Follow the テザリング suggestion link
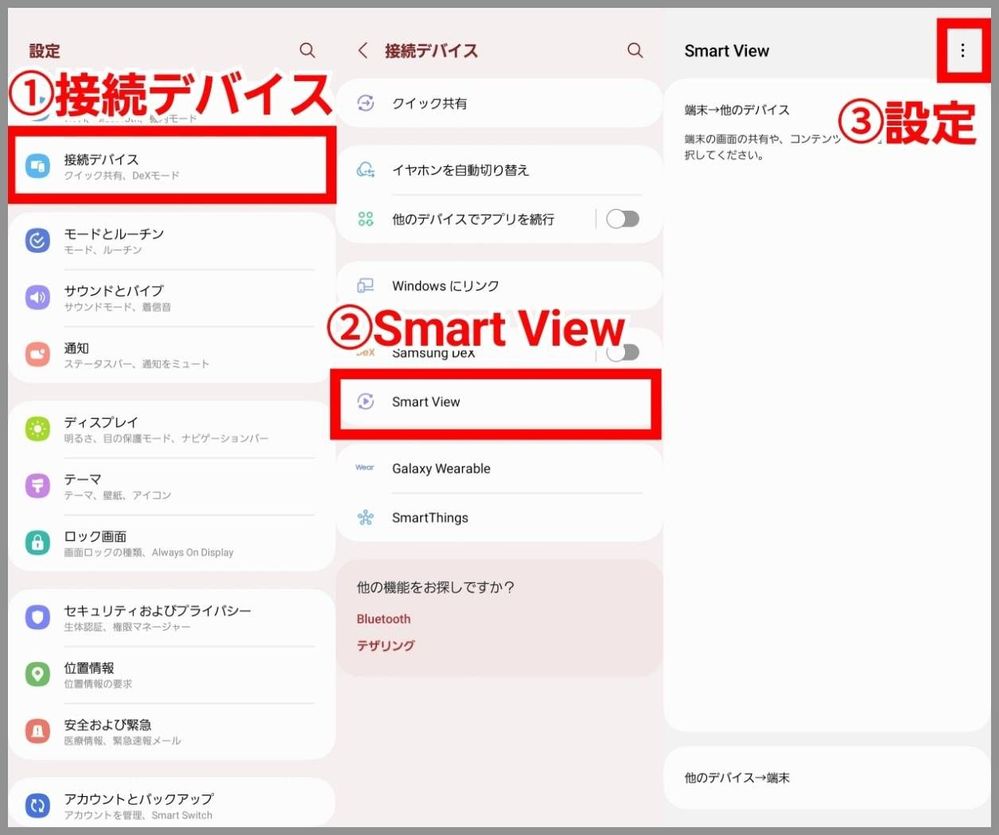 pyautogui.click(x=386, y=645)
